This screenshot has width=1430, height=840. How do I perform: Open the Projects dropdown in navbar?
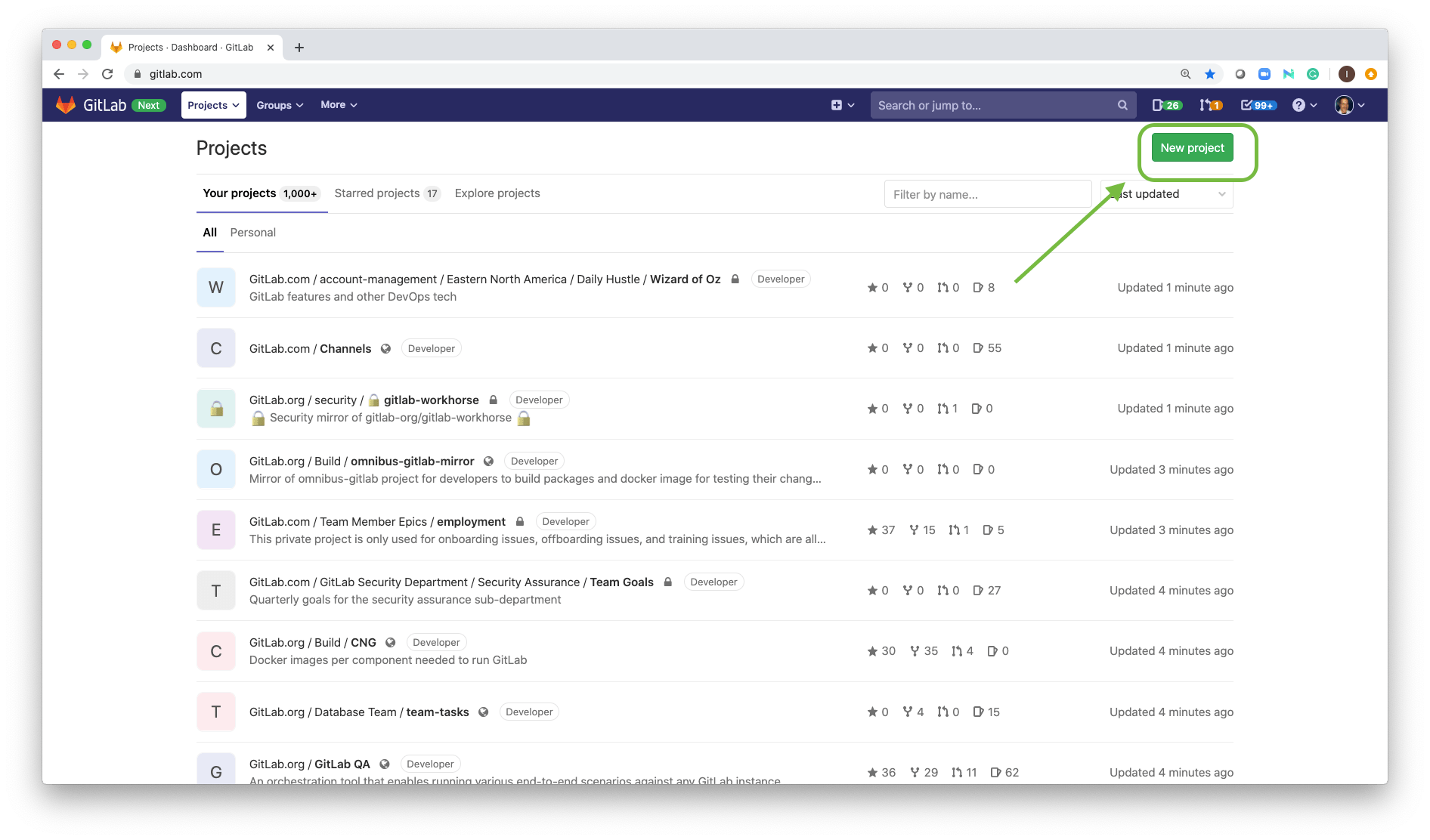[x=213, y=105]
